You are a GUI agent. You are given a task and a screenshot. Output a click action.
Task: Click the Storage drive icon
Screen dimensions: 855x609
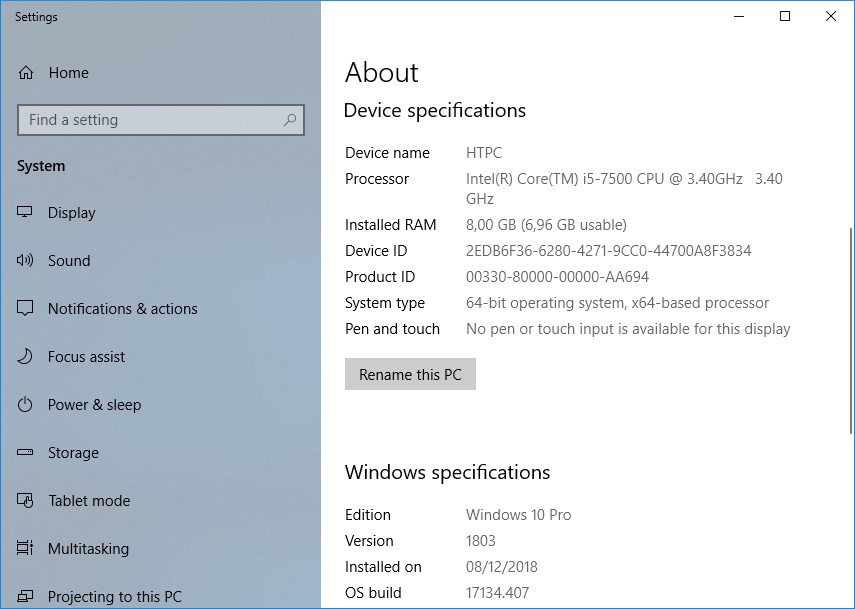(x=25, y=452)
